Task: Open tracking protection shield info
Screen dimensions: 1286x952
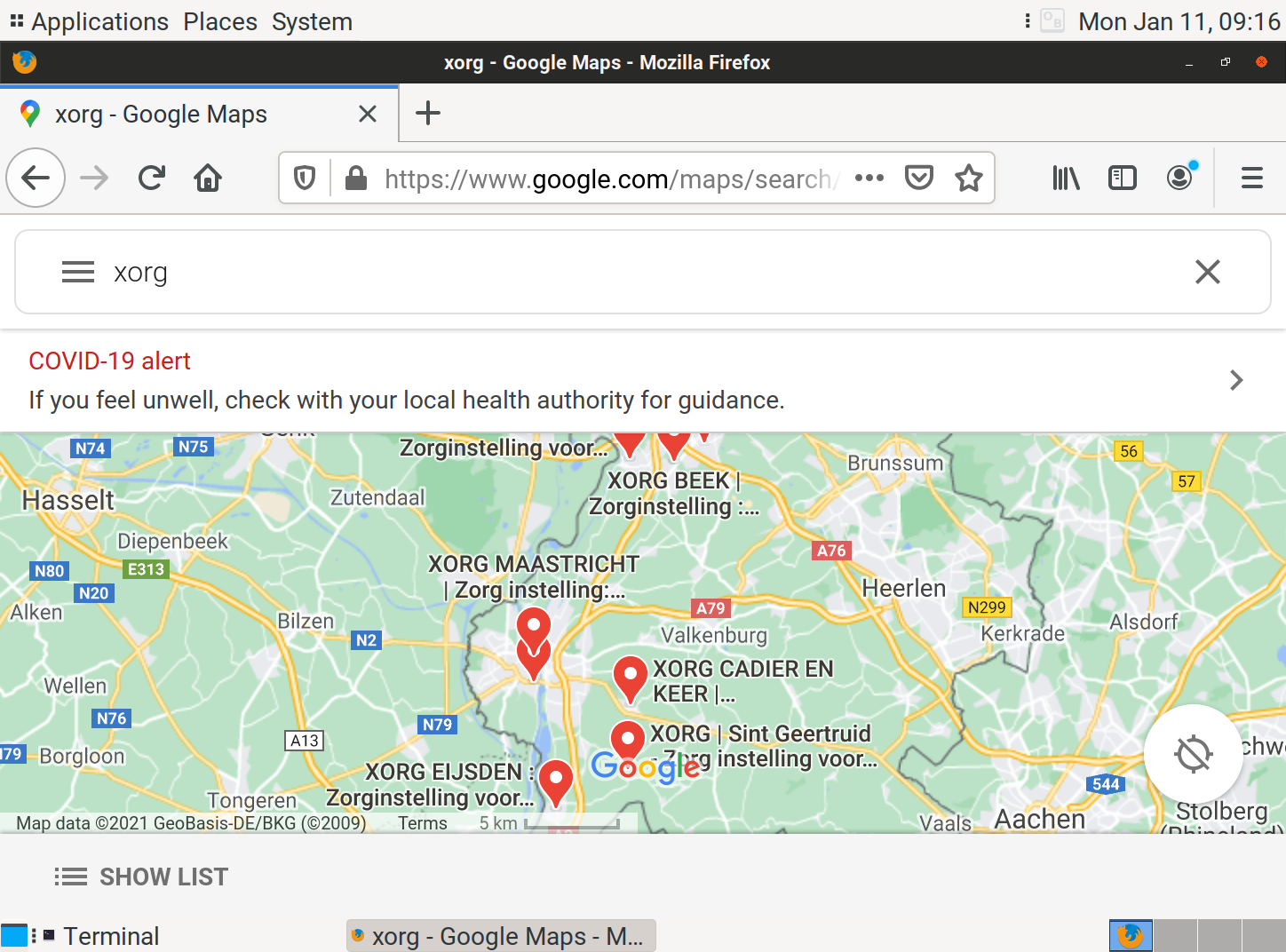Action: click(305, 178)
